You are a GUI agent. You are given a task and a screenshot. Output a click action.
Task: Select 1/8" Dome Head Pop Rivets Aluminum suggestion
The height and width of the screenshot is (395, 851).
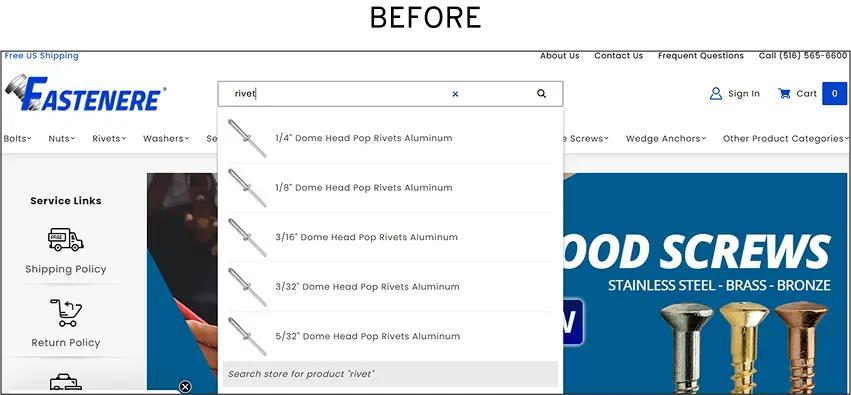[390, 188]
